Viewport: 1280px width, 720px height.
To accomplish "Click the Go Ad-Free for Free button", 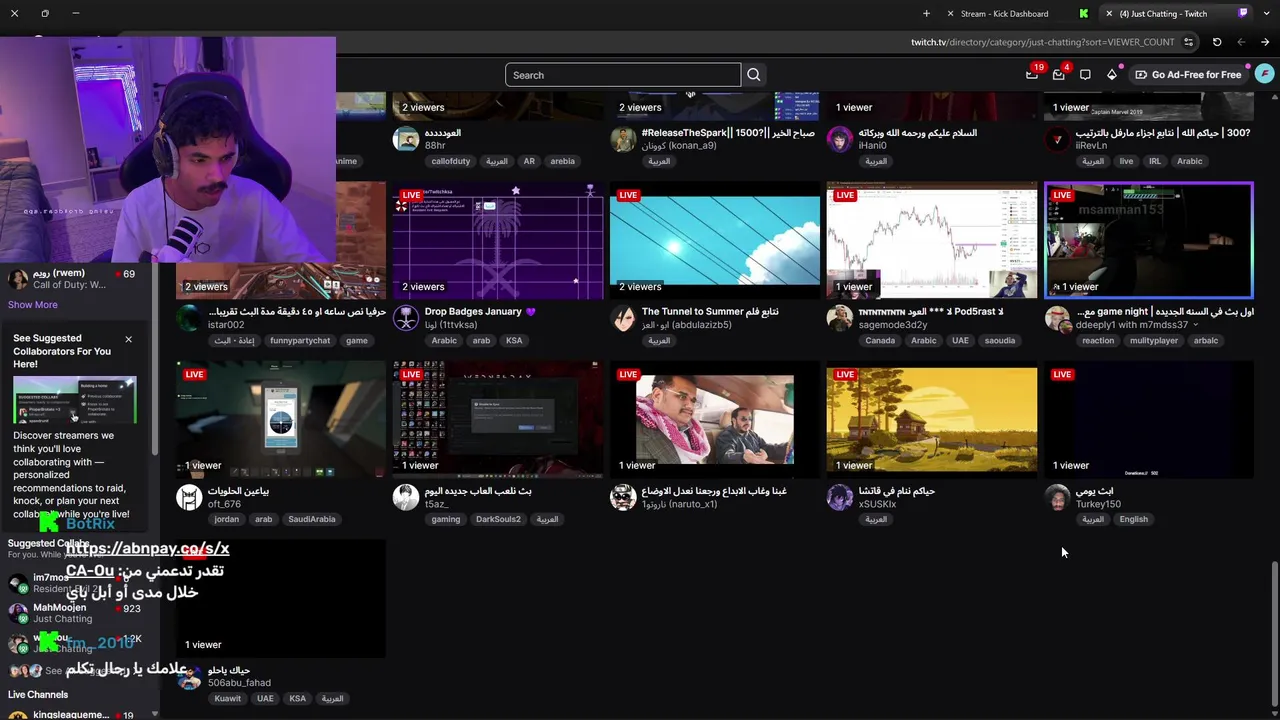I will [x=1188, y=75].
